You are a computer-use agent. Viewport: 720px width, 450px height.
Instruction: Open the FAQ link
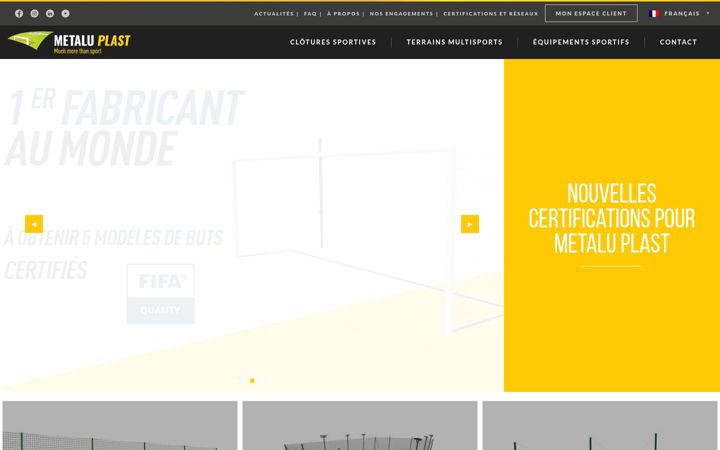[310, 14]
